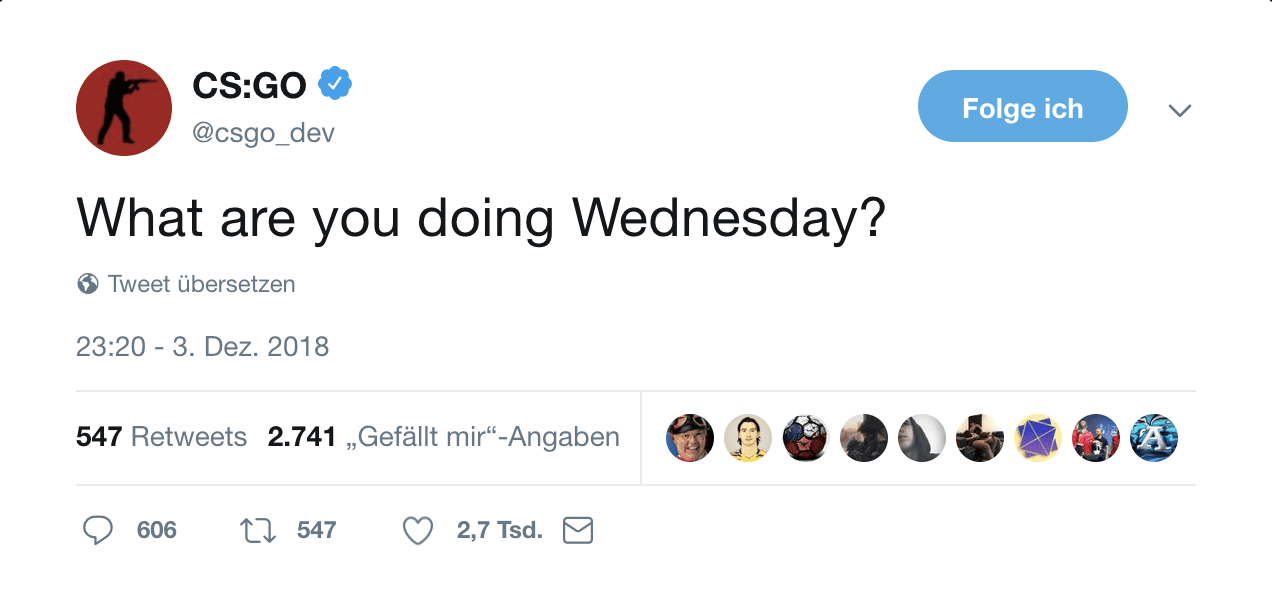Viewport: 1272px width, 604px height.
Task: Show the 2.741 Gefällt mir list
Action: coord(443,437)
